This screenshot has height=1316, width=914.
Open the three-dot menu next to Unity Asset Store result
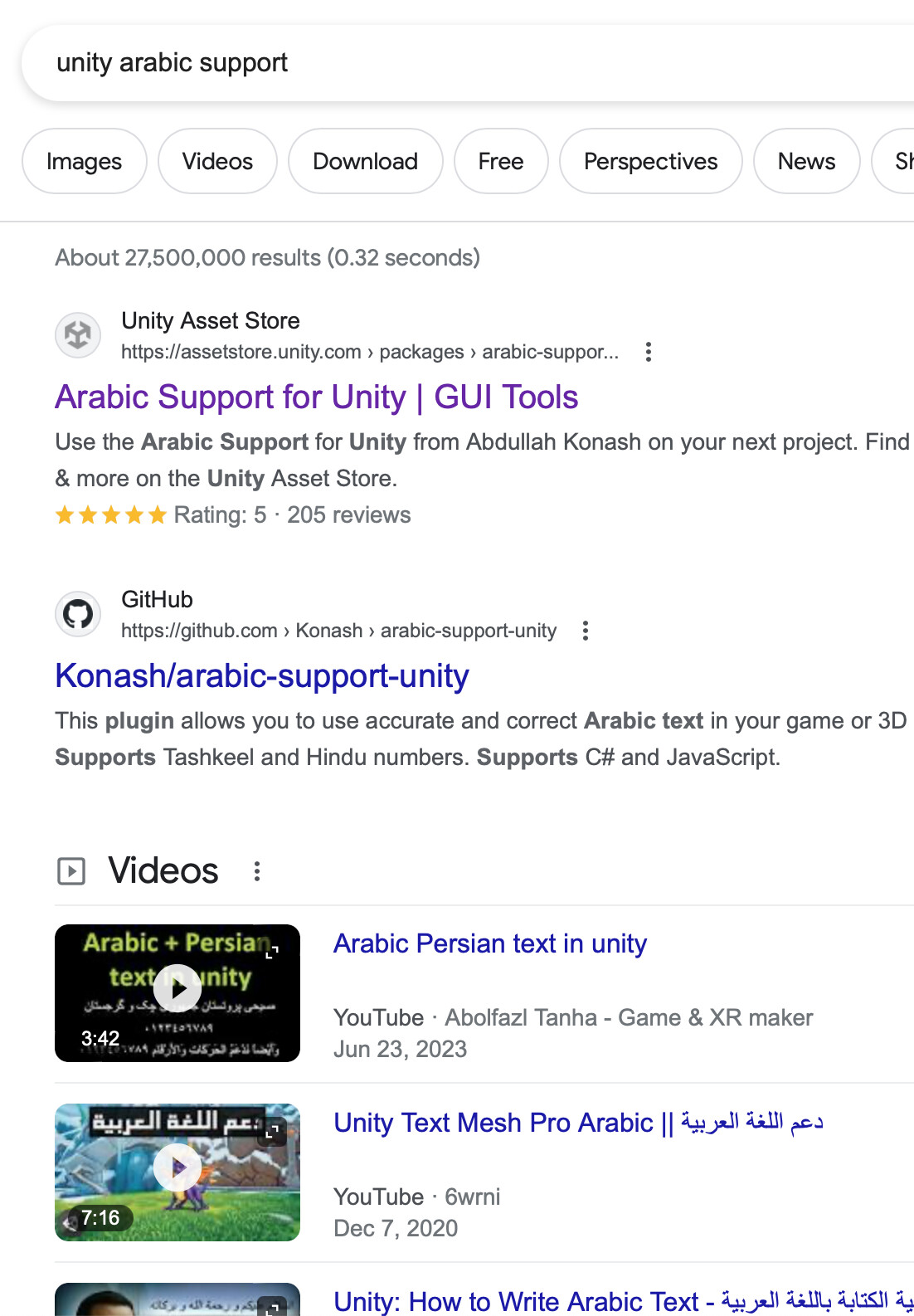coord(648,352)
